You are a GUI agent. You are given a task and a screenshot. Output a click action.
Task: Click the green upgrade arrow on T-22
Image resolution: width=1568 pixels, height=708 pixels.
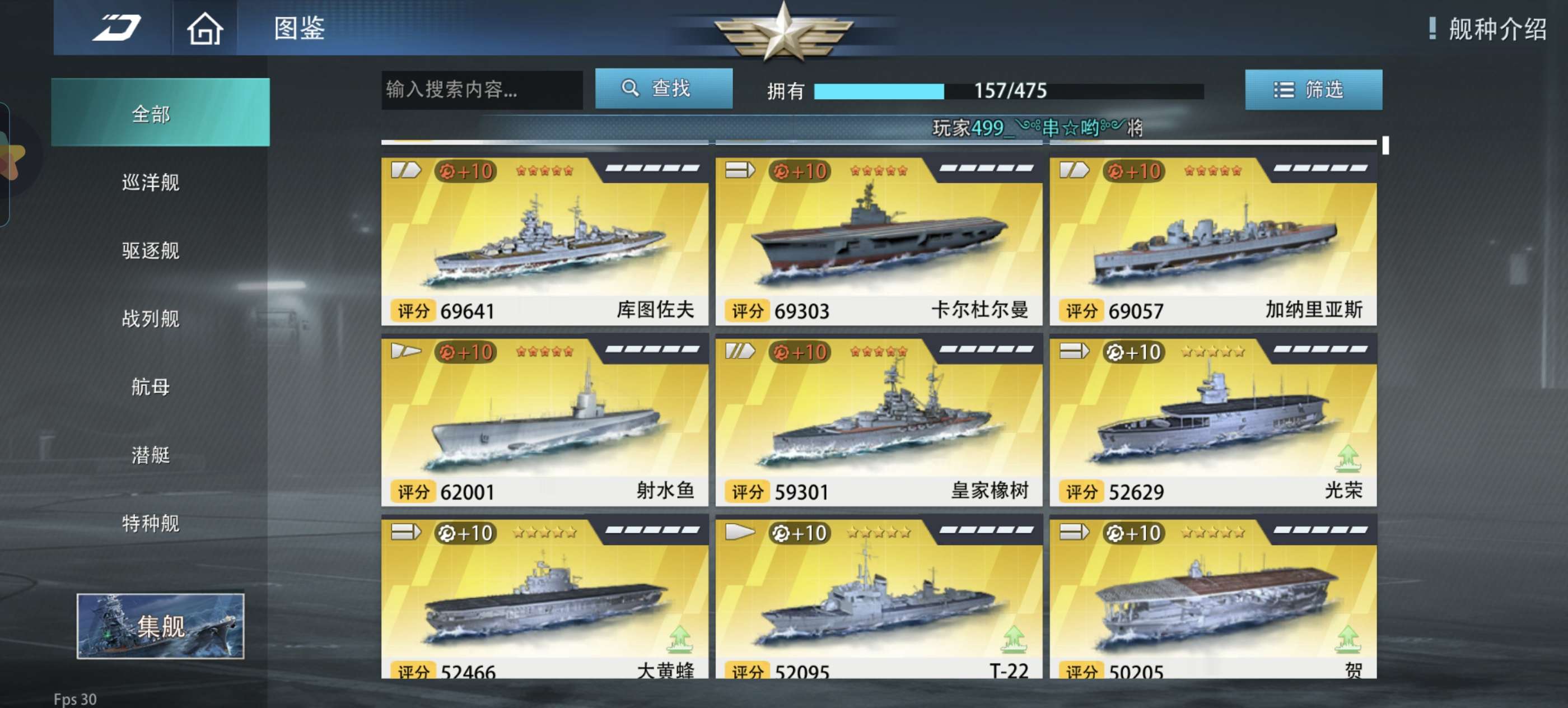pos(1014,639)
